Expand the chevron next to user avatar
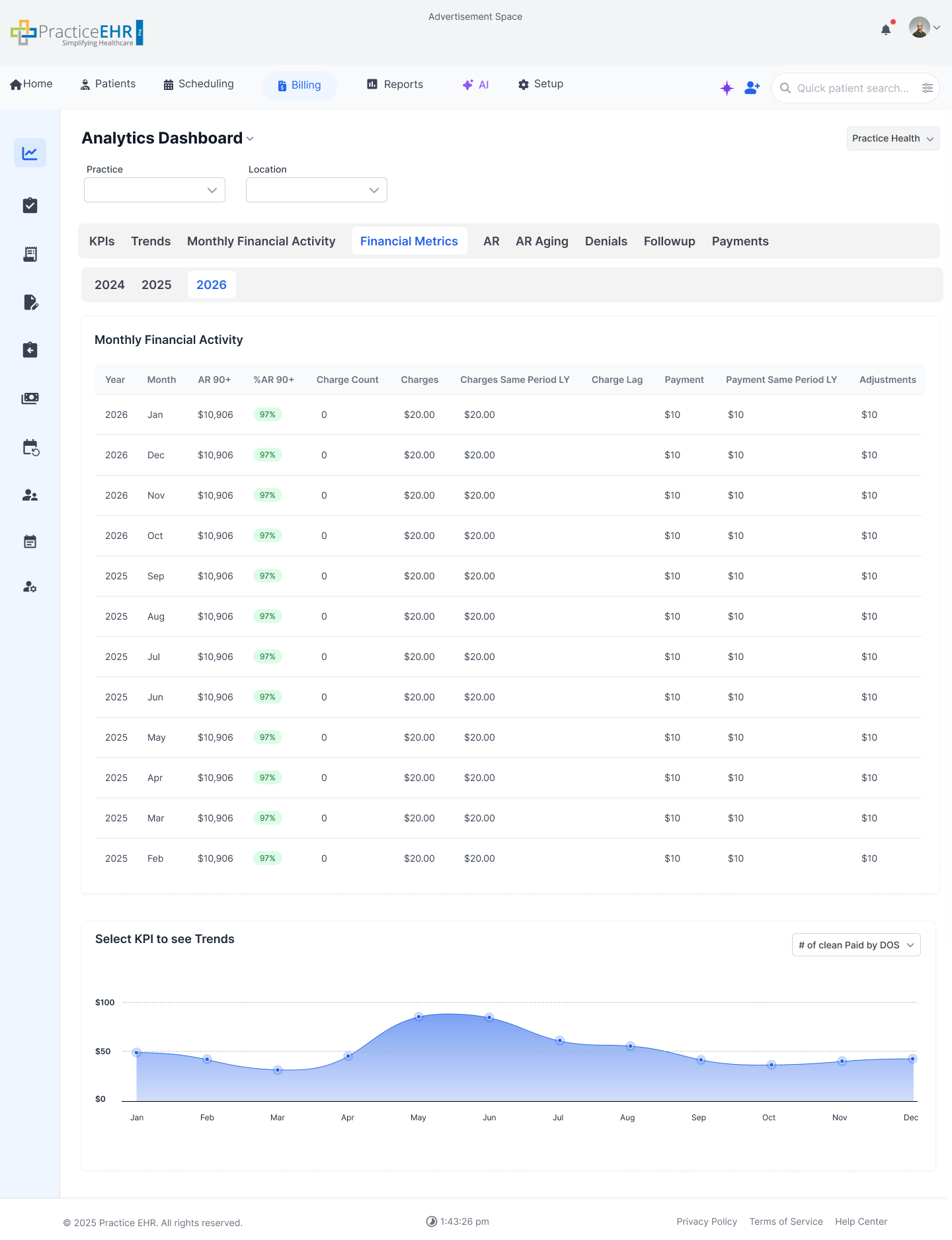The image size is (952, 1240). [937, 28]
